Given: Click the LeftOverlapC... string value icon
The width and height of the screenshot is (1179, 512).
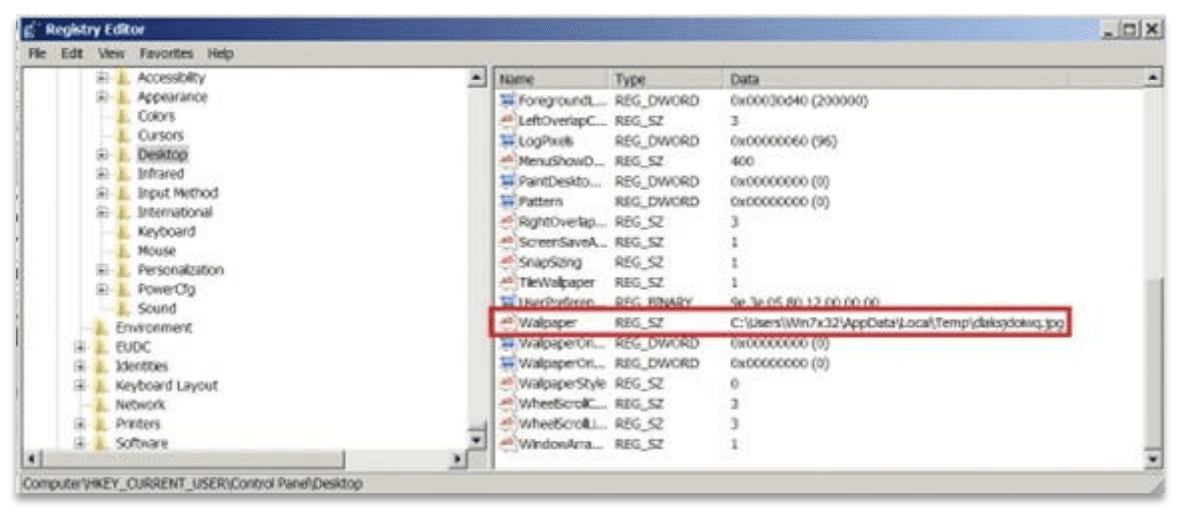Looking at the screenshot, I should pyautogui.click(x=508, y=121).
